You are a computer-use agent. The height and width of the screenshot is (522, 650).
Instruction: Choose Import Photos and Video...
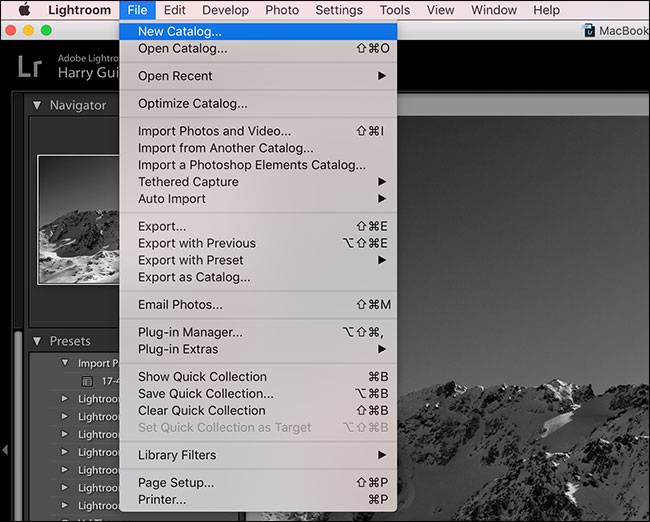[214, 131]
